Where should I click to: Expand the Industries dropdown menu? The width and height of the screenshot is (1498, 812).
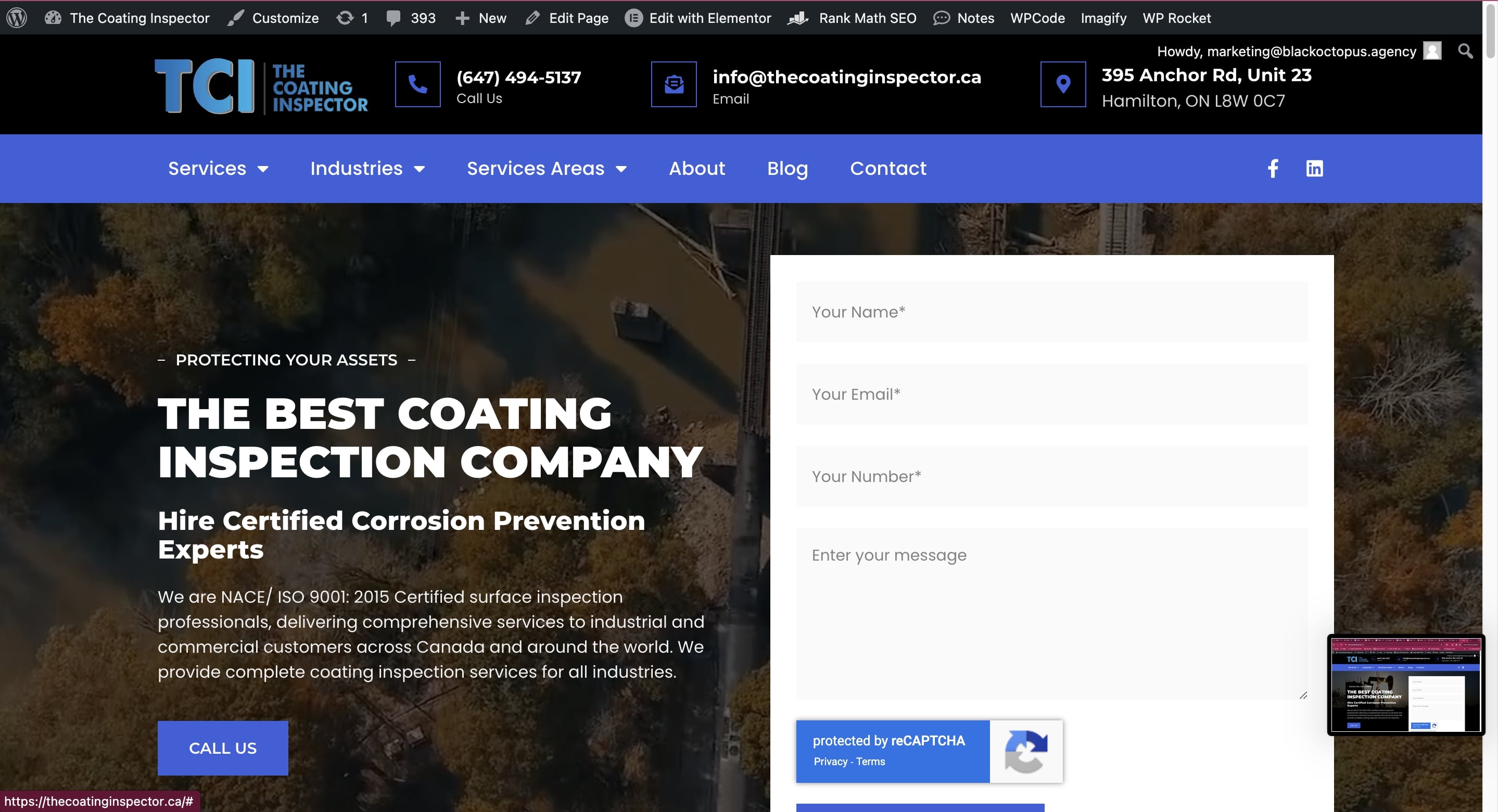pyautogui.click(x=367, y=169)
